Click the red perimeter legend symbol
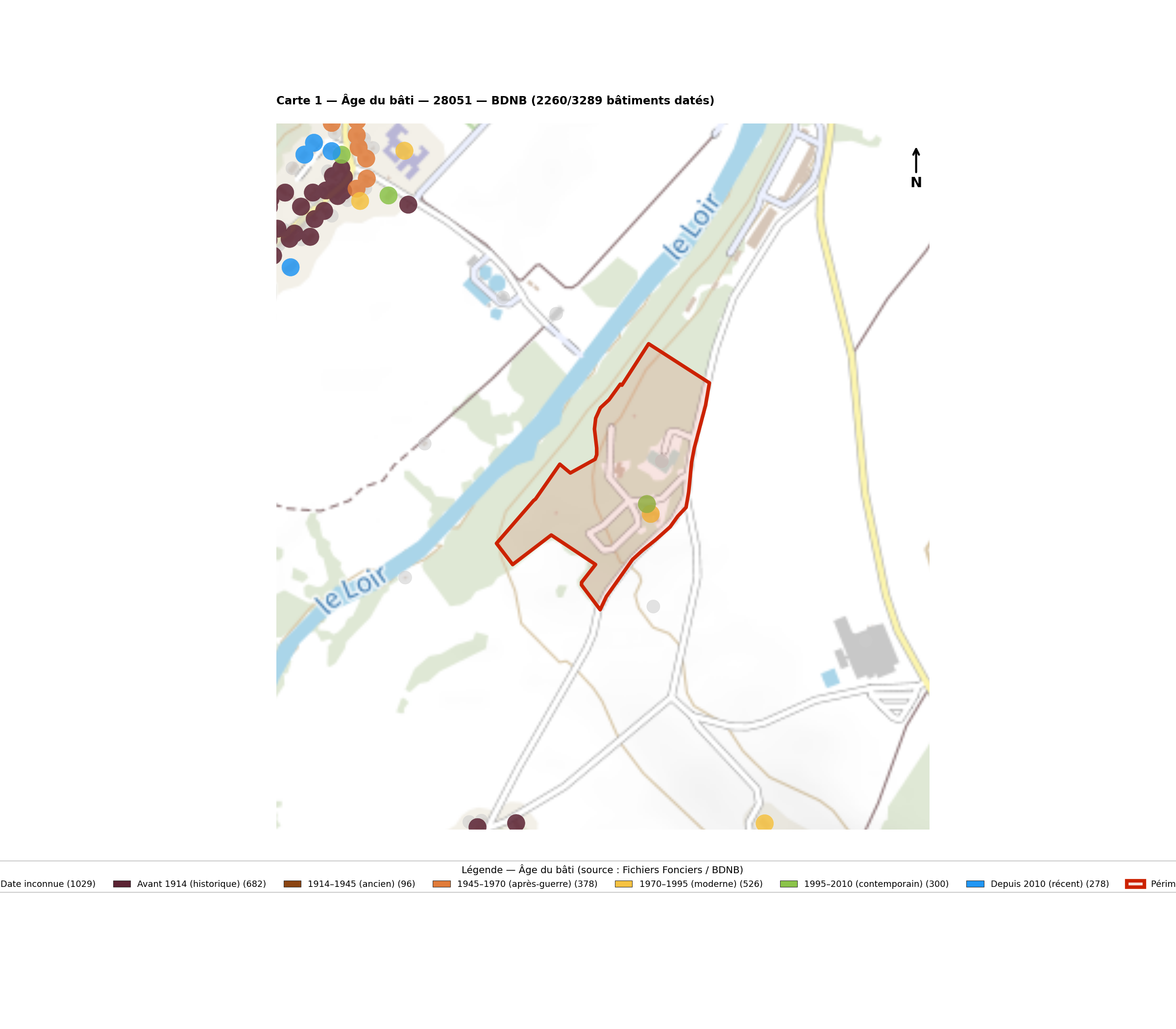1176x1029 pixels. [x=1135, y=884]
